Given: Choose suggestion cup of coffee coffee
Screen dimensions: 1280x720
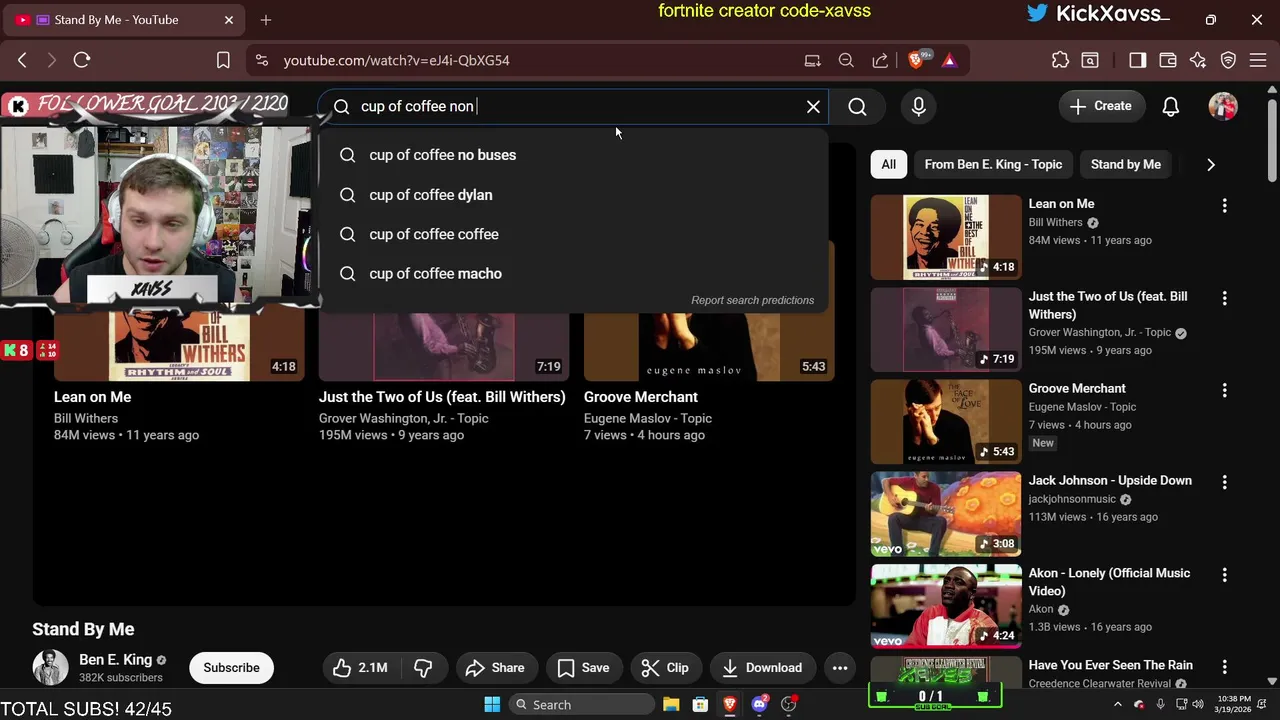Looking at the screenshot, I should pyautogui.click(x=573, y=234).
